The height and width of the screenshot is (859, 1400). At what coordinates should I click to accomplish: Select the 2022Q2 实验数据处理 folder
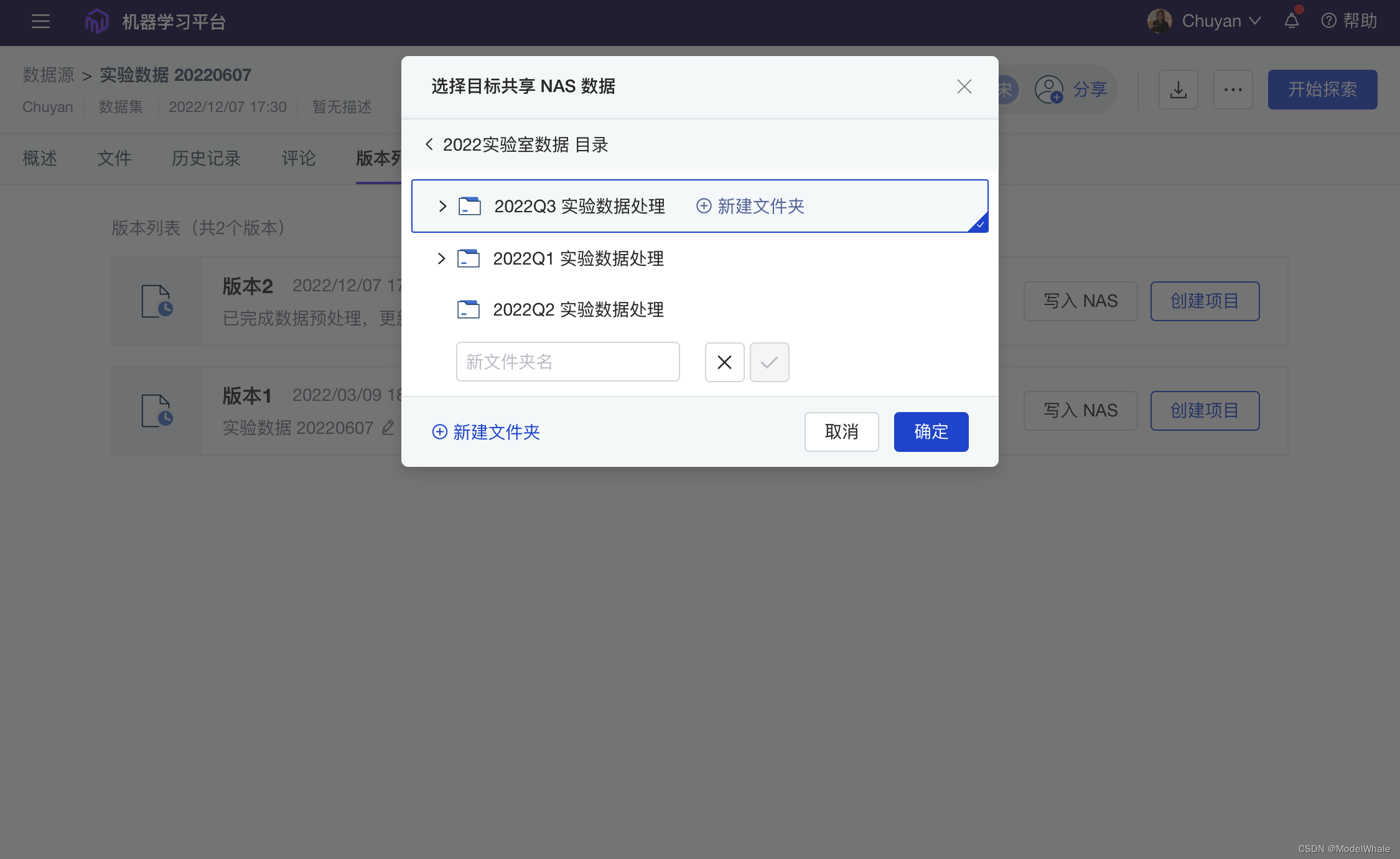[577, 309]
